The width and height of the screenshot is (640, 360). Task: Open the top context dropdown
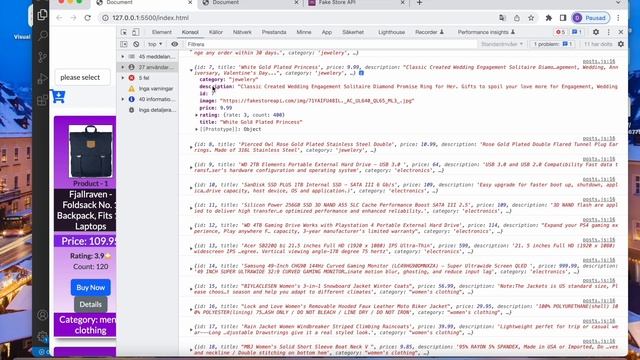pyautogui.click(x=155, y=44)
